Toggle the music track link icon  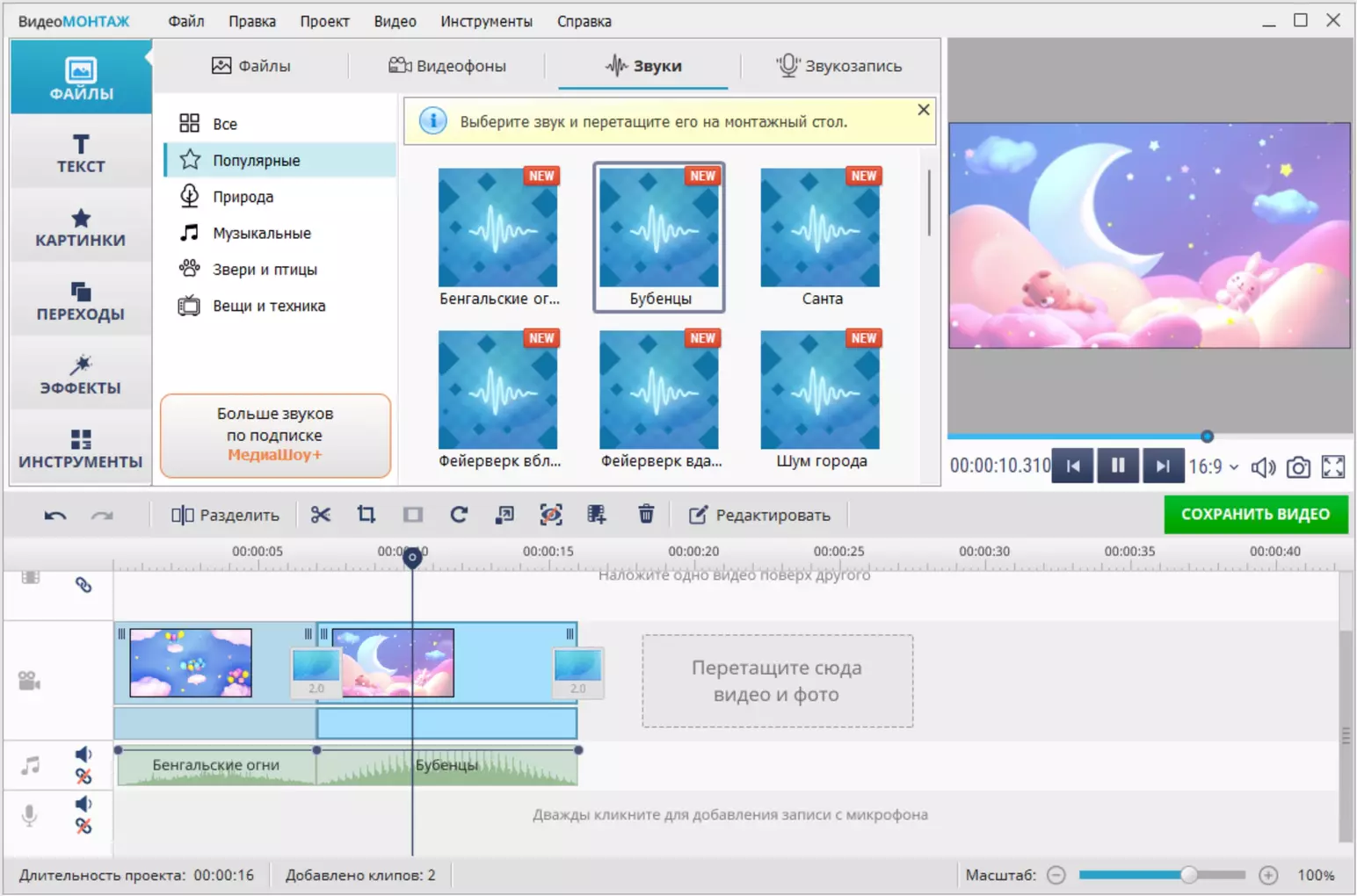click(83, 777)
